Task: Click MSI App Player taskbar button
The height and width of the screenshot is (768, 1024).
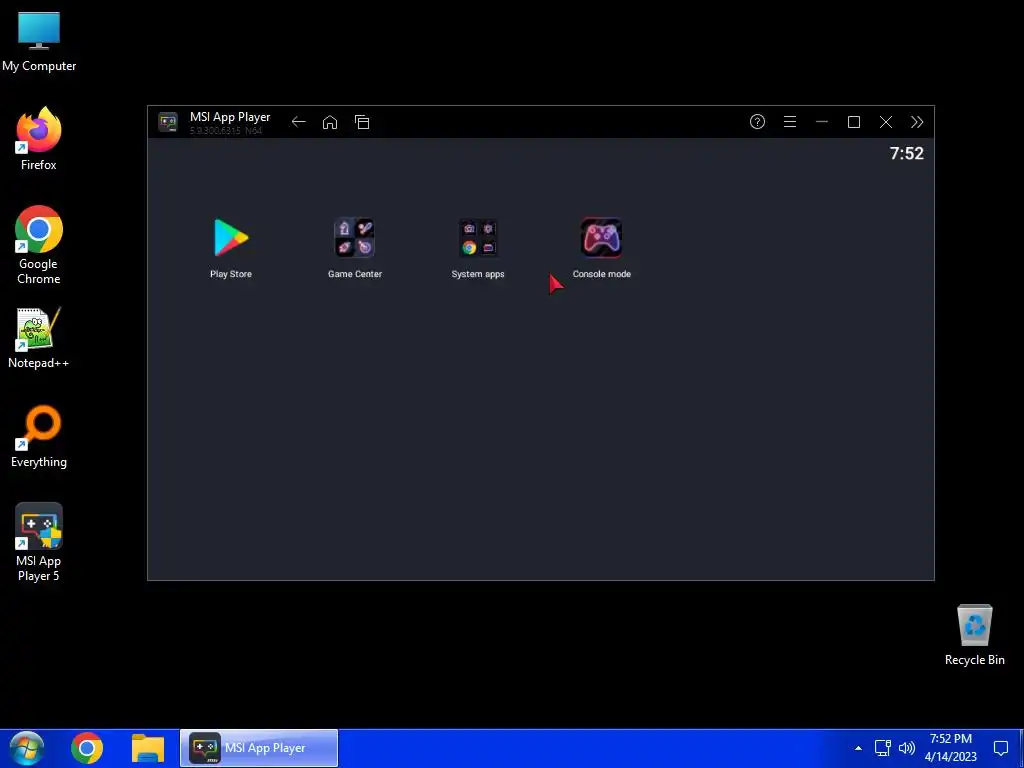Action: (x=259, y=748)
